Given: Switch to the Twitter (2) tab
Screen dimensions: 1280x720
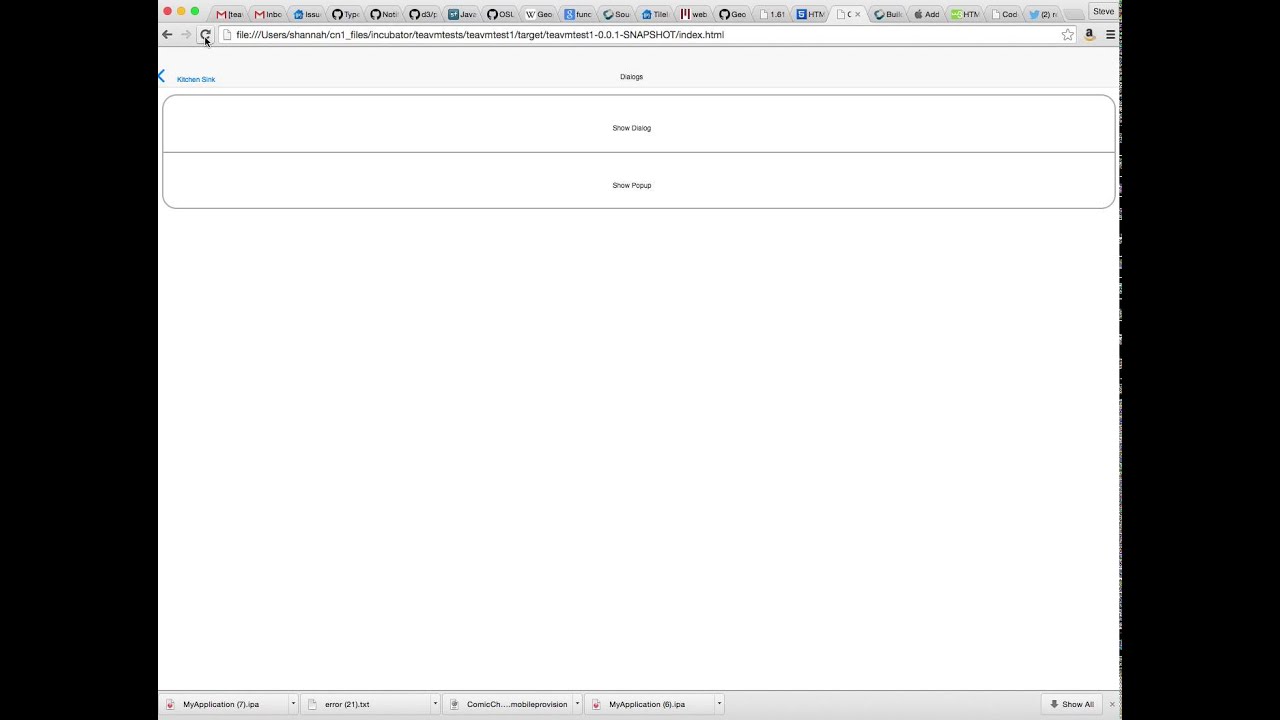Looking at the screenshot, I should coord(1042,14).
